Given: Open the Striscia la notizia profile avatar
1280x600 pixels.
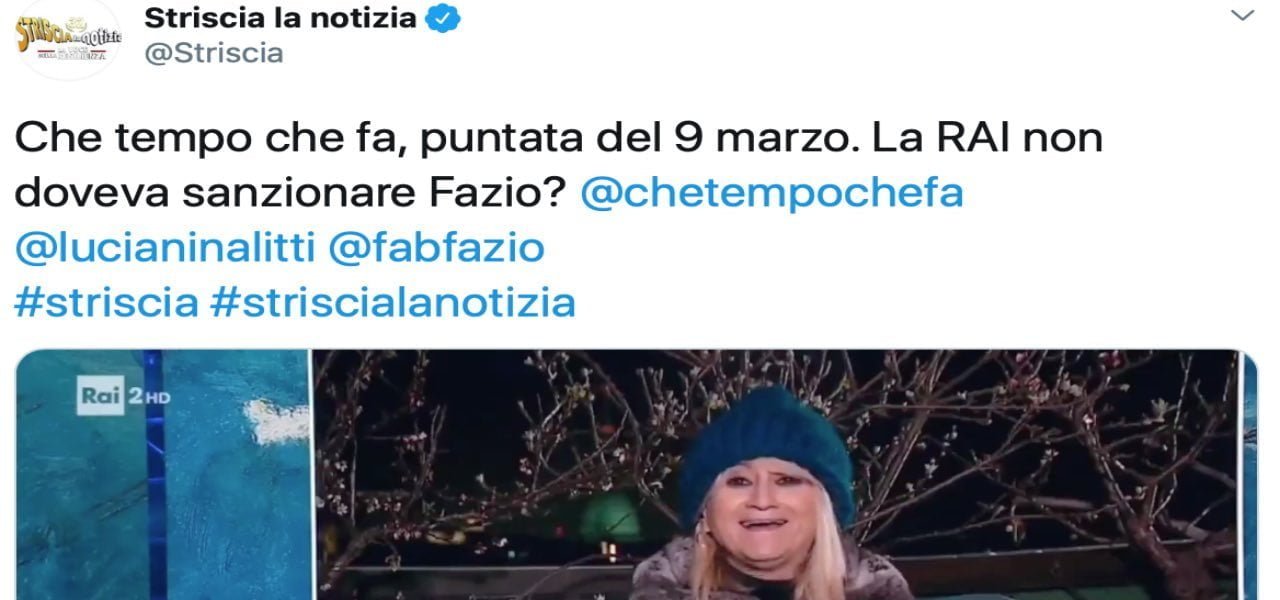Looking at the screenshot, I should pos(69,38).
